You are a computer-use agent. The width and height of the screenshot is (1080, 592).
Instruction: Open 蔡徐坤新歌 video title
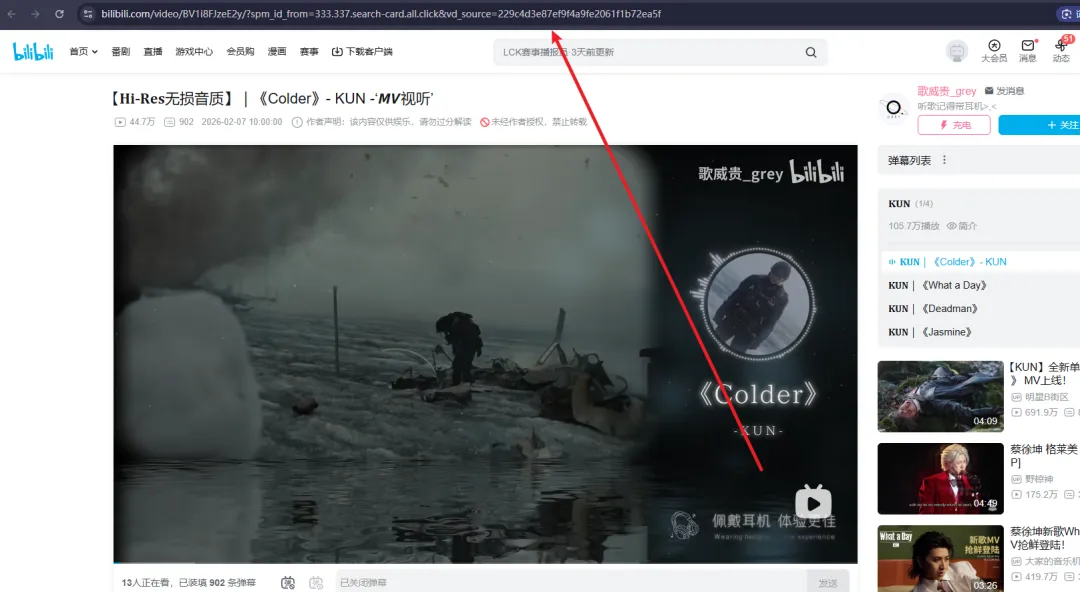(x=1044, y=538)
